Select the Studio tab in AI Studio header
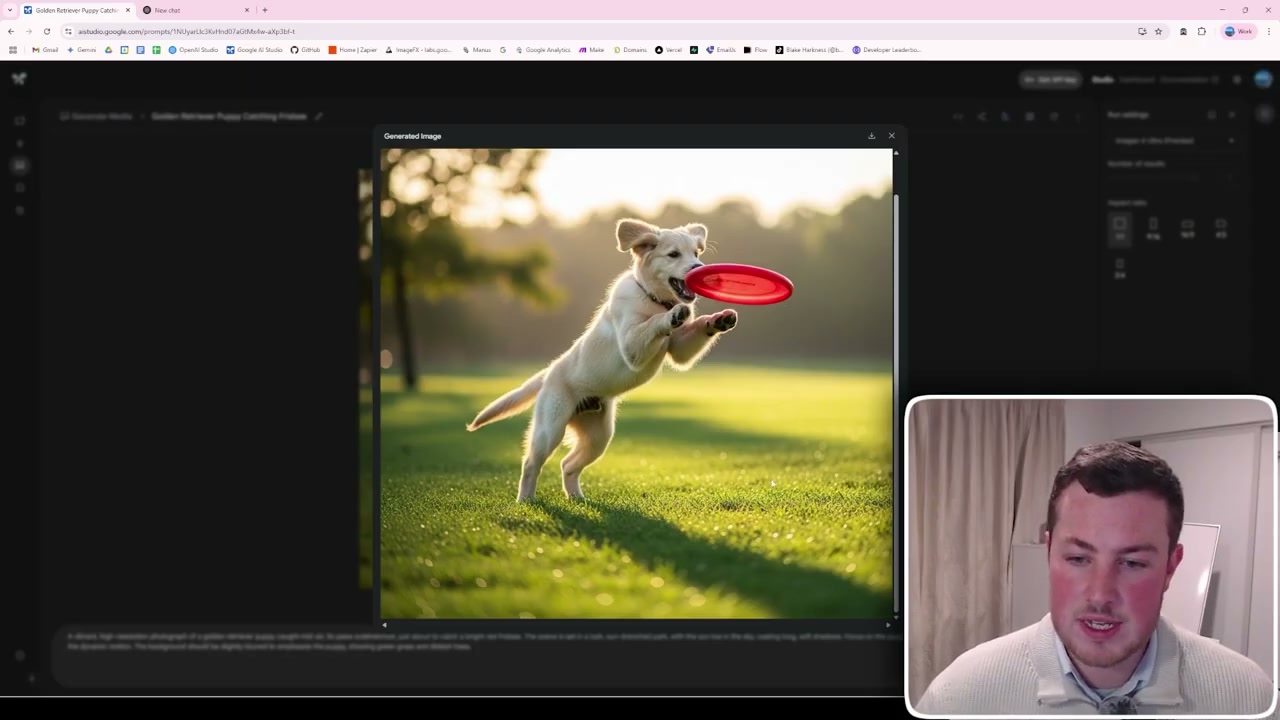 pyautogui.click(x=1102, y=79)
